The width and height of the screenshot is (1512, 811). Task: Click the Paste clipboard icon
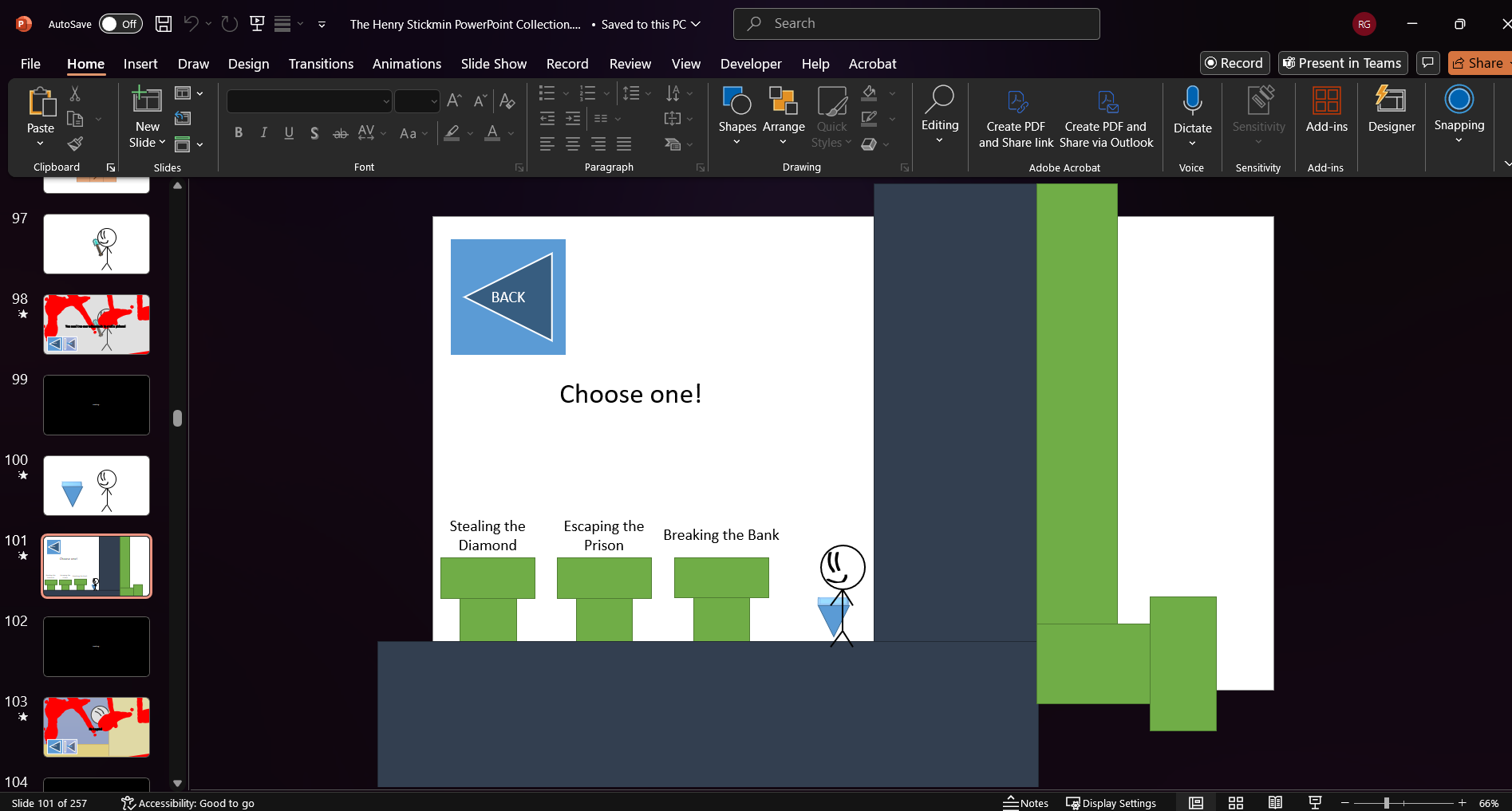[41, 102]
